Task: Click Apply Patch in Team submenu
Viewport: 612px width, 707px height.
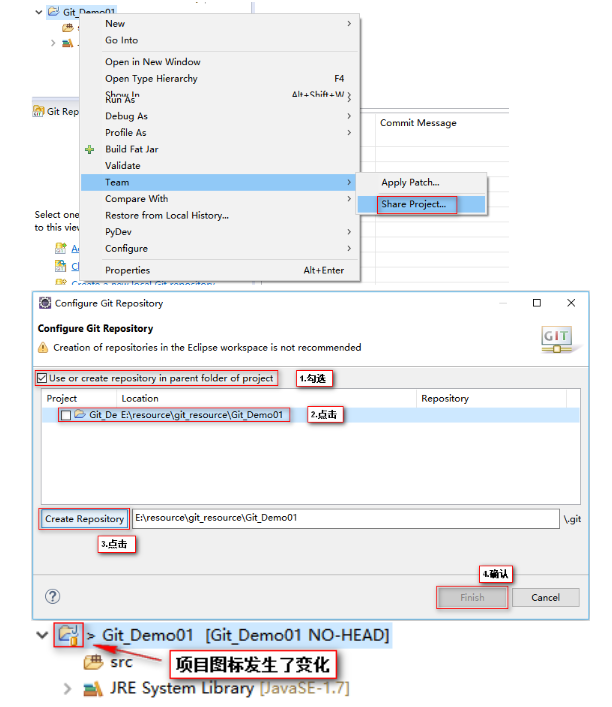Action: (x=421, y=183)
